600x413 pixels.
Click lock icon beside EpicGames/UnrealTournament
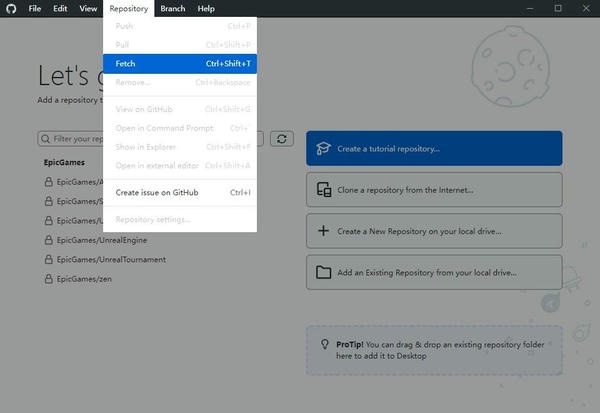(x=49, y=260)
